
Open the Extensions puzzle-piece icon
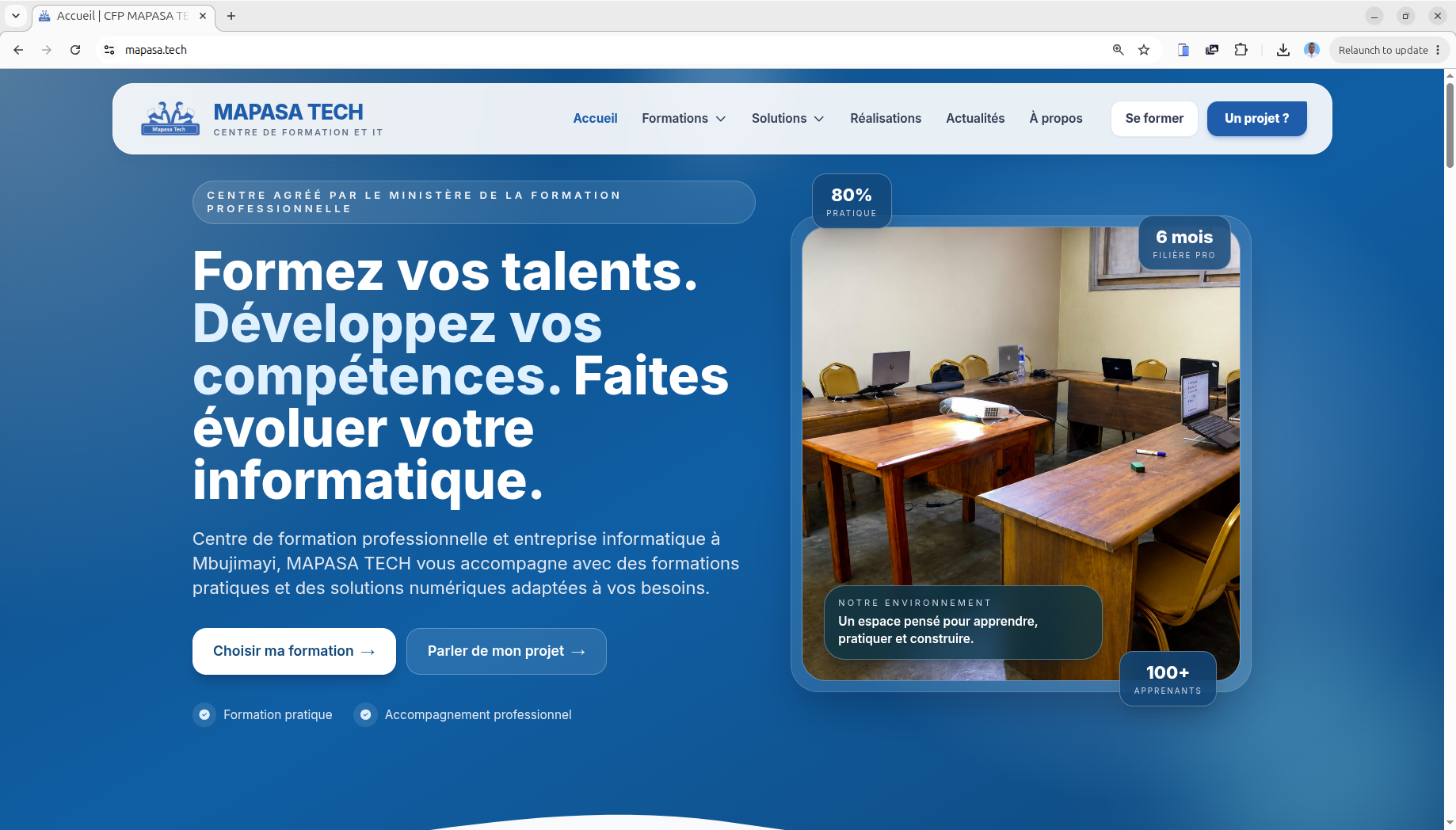click(1241, 50)
